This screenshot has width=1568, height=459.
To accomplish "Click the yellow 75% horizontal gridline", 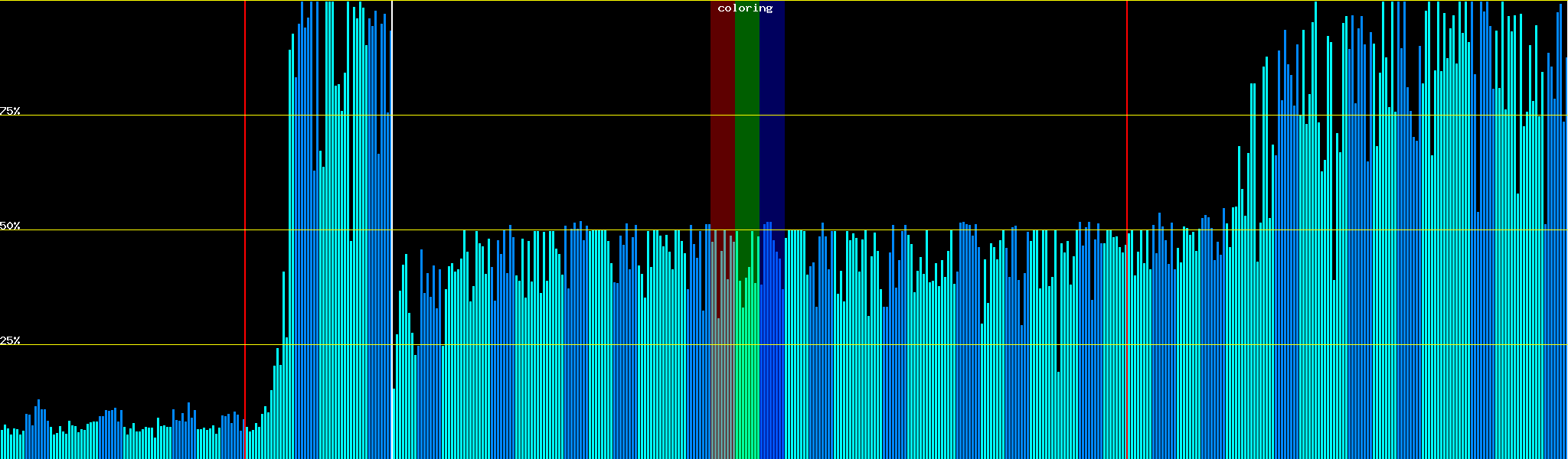I will click(x=536, y=116).
